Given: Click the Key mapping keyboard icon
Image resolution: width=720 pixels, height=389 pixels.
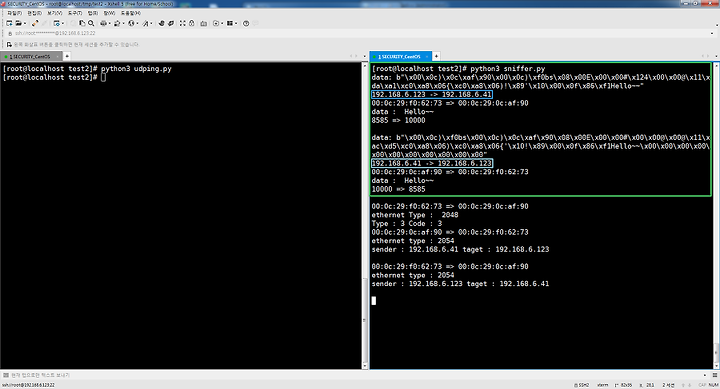Looking at the screenshot, I should pyautogui.click(x=203, y=23).
